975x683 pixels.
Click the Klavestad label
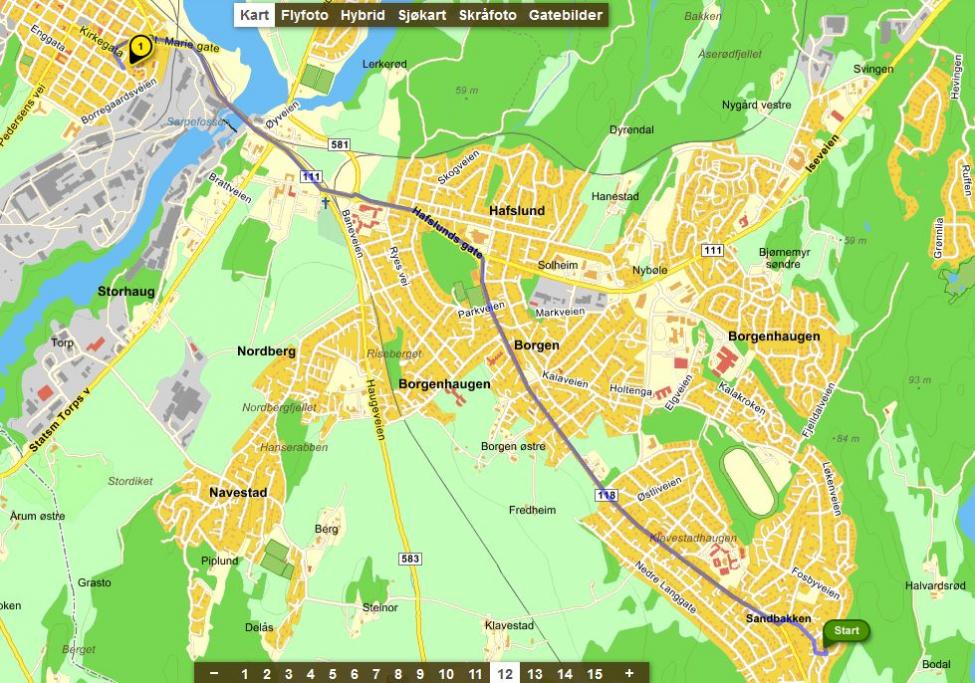coord(509,625)
